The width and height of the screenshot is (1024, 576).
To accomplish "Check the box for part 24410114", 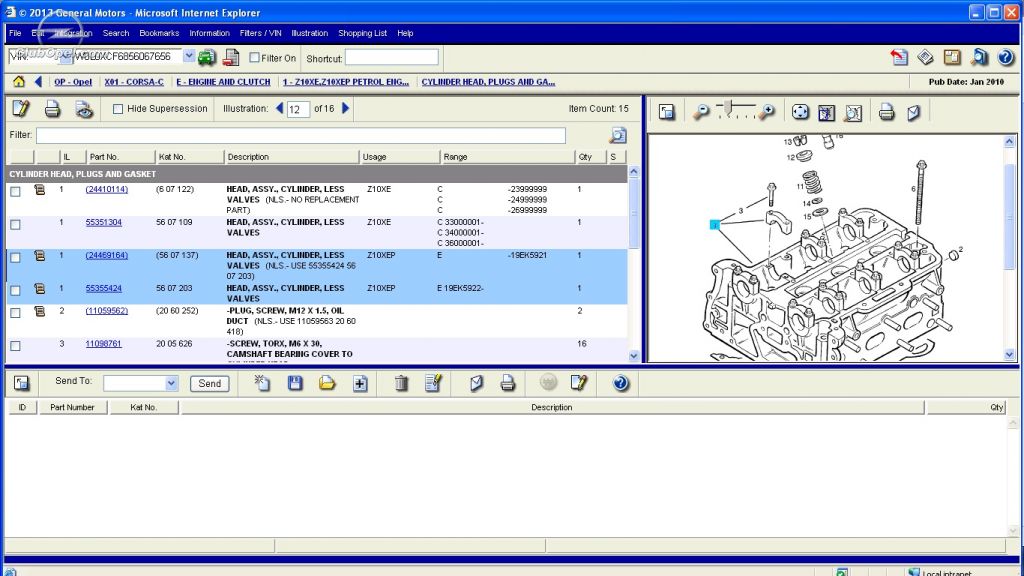I will point(15,191).
